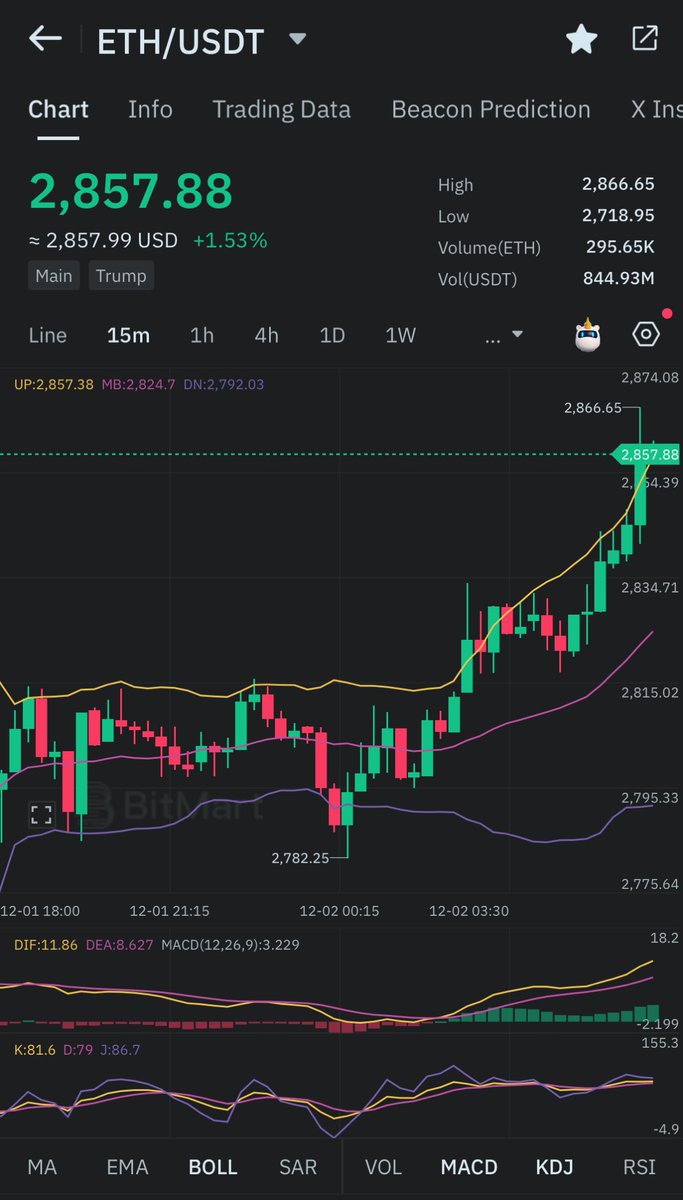Enable the SAR indicator
The image size is (683, 1200).
tap(298, 1167)
